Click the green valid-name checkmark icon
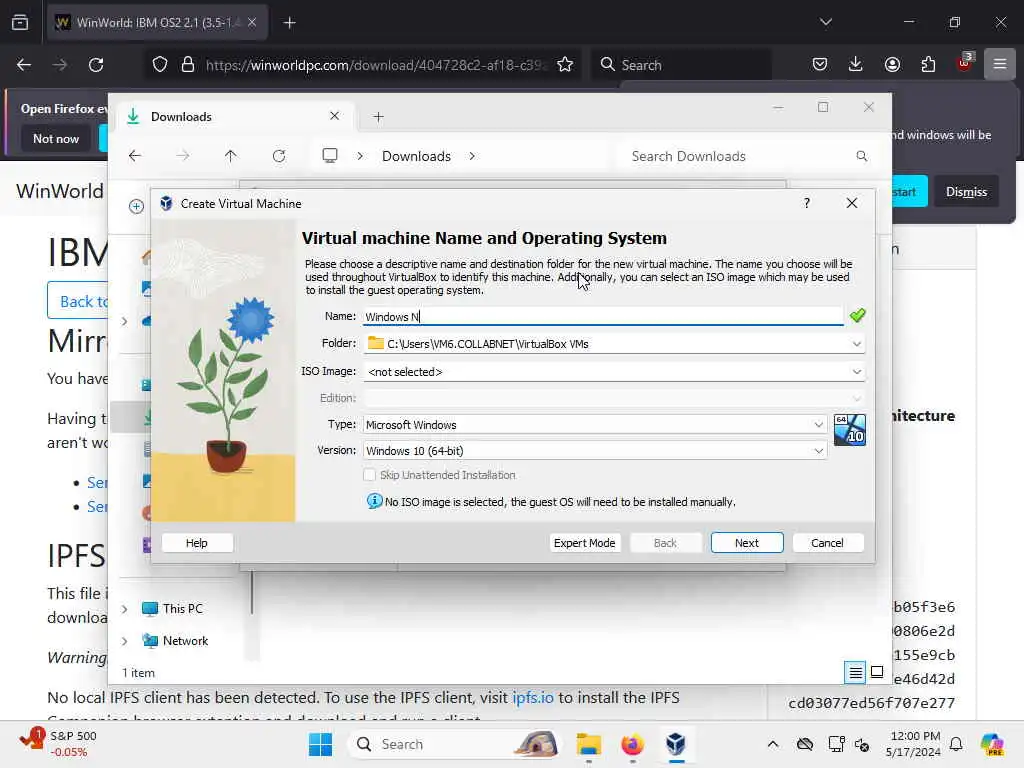This screenshot has width=1024, height=768. pos(857,315)
